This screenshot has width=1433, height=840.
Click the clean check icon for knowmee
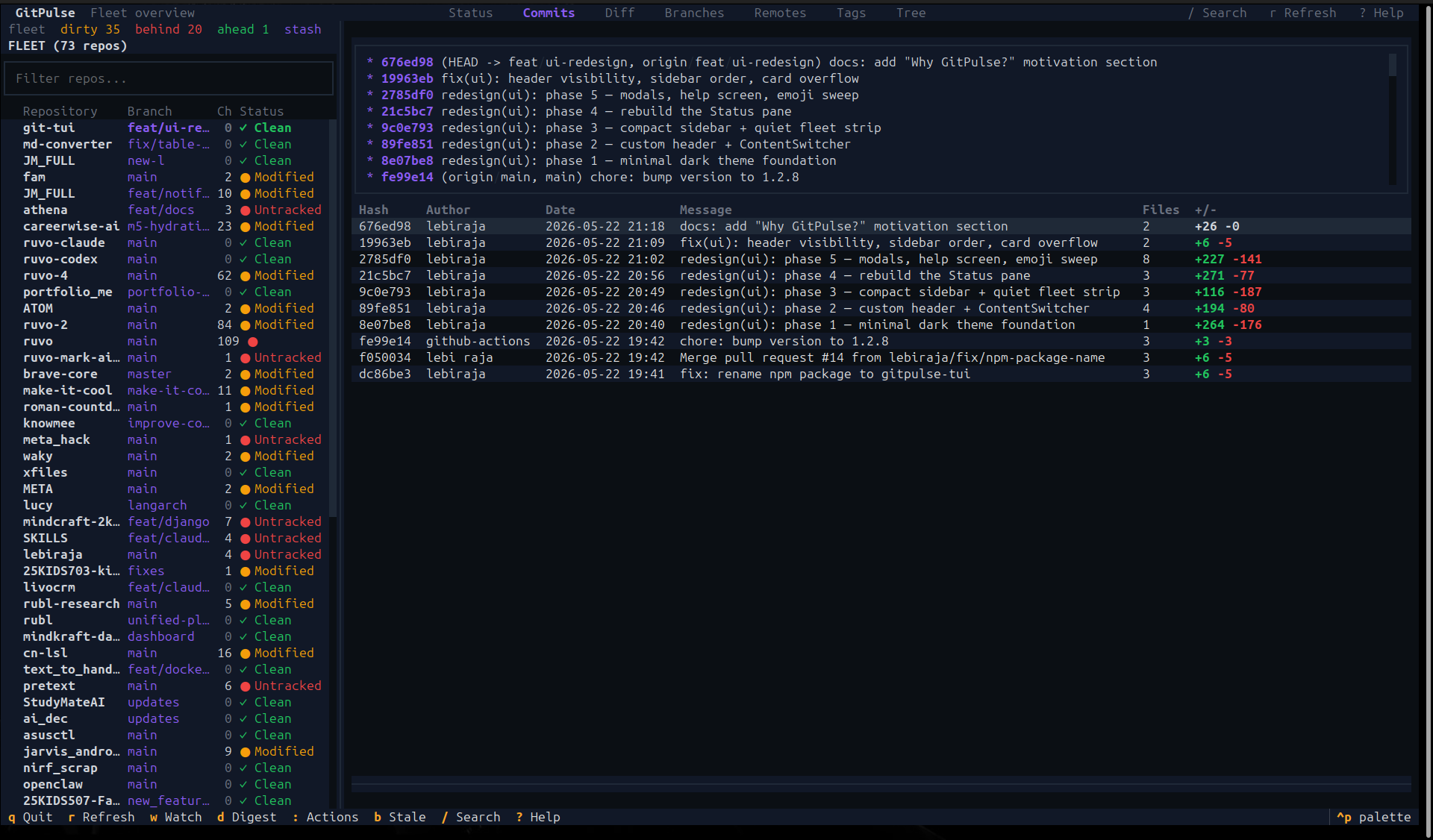coord(243,423)
